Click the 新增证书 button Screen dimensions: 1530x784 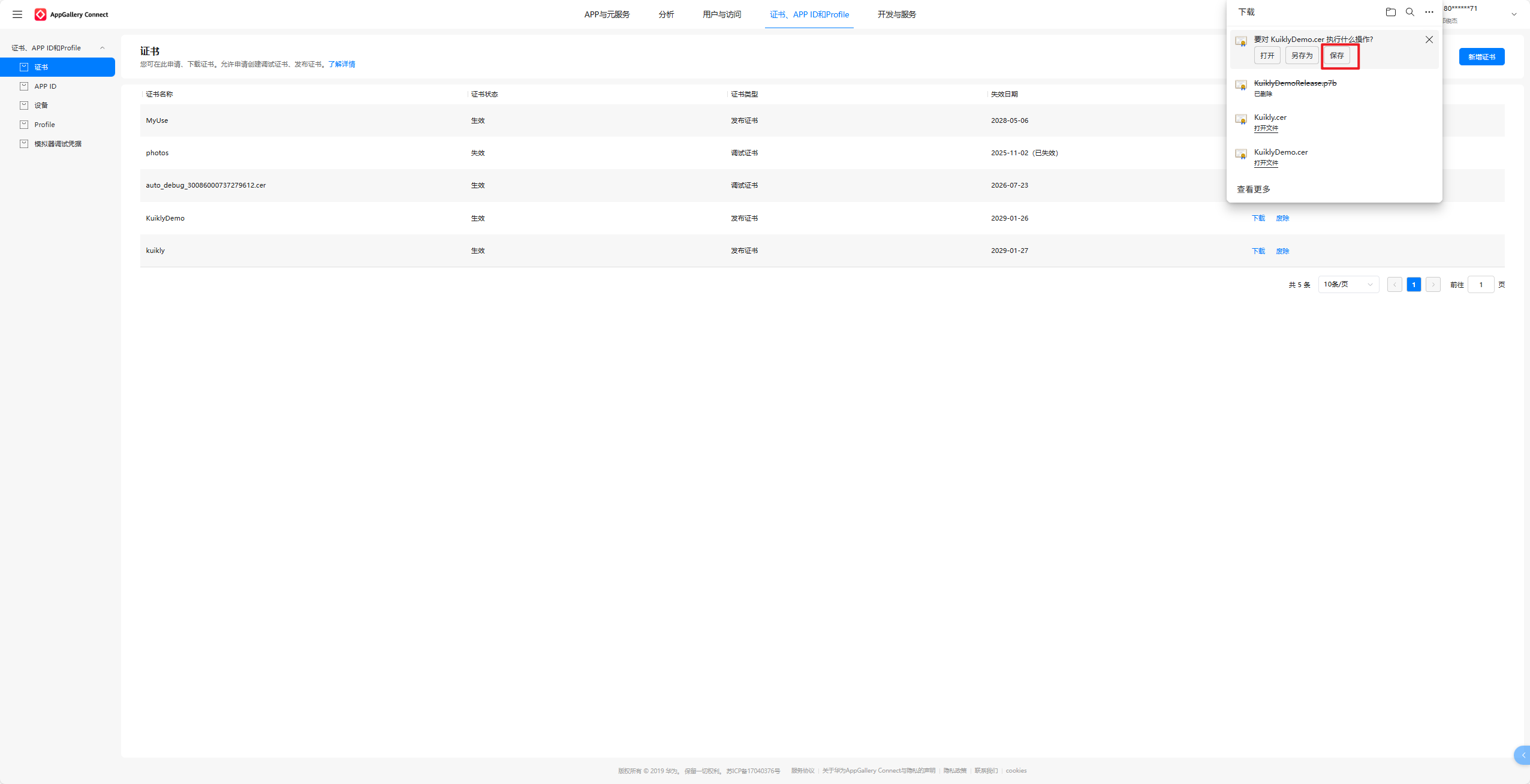point(1481,57)
